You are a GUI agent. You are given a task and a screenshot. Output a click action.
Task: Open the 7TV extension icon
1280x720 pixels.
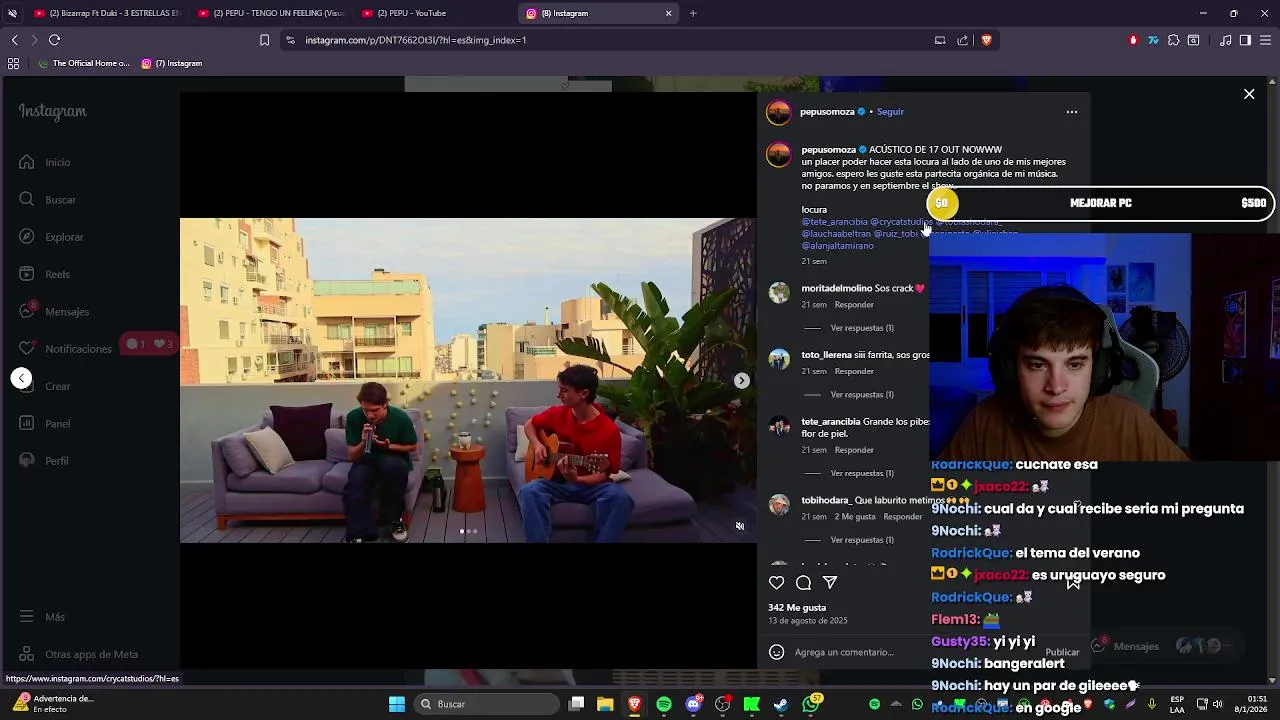1153,40
